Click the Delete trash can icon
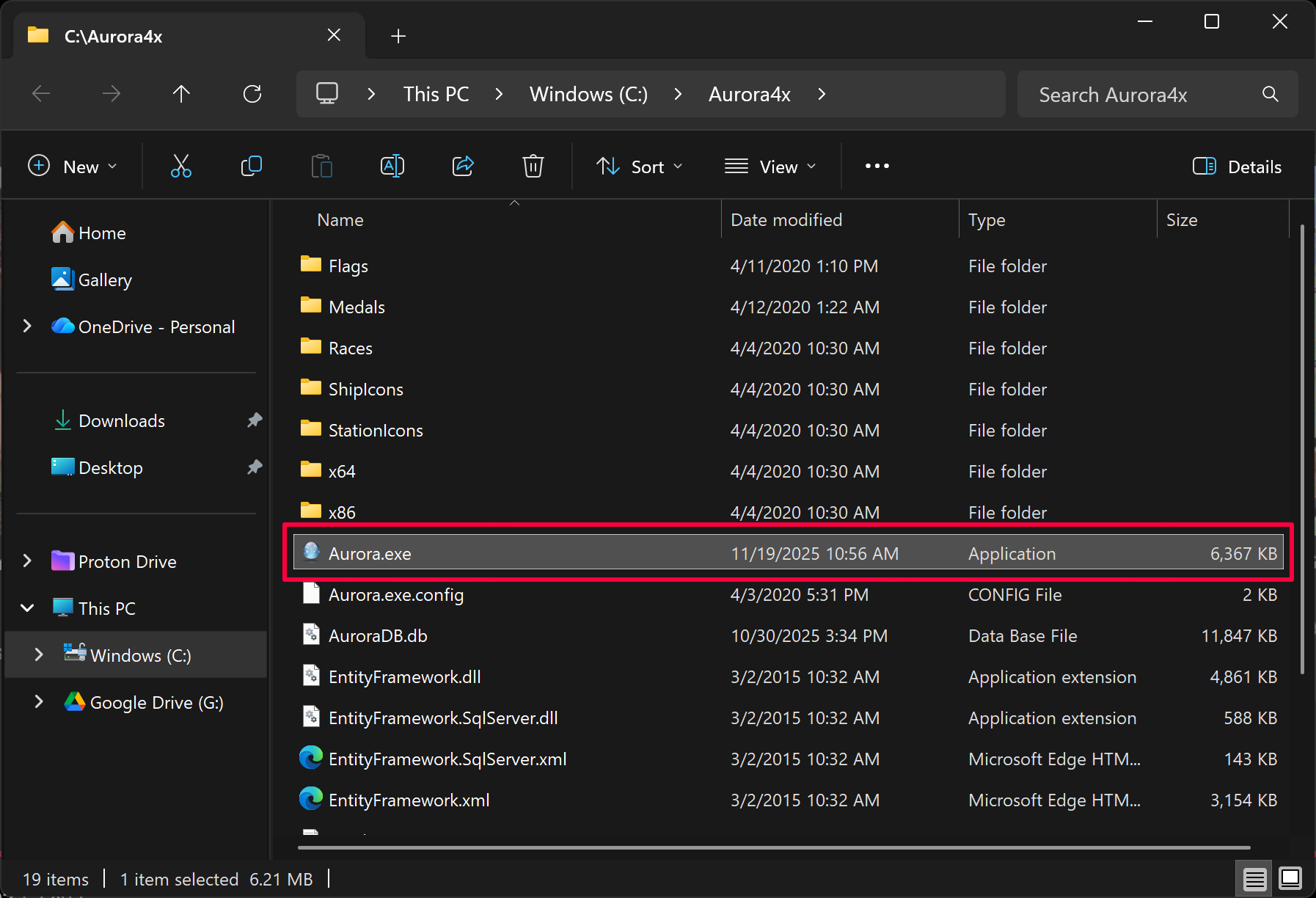Screen dimensions: 1316x898 click(x=533, y=167)
